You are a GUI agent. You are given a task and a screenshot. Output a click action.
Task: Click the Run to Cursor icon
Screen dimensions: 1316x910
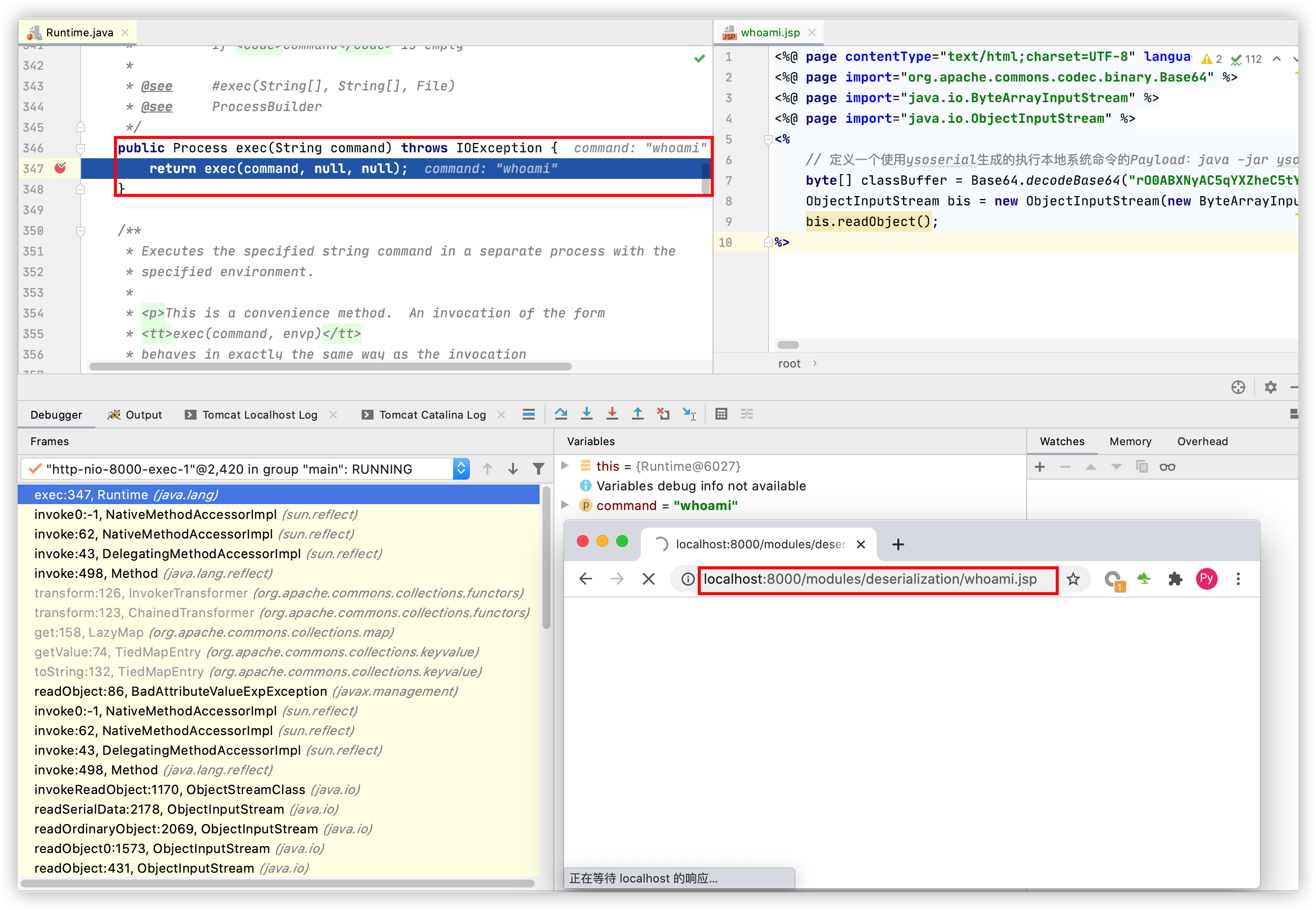pos(689,414)
